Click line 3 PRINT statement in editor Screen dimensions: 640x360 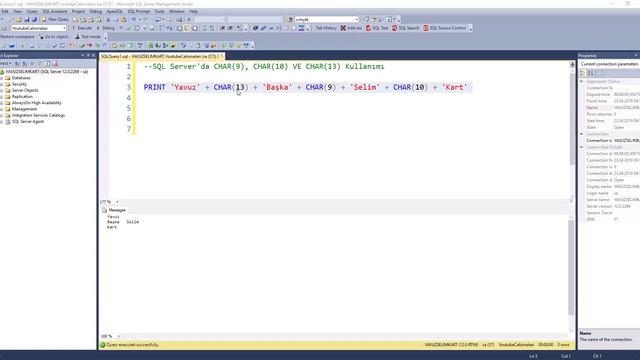point(307,87)
